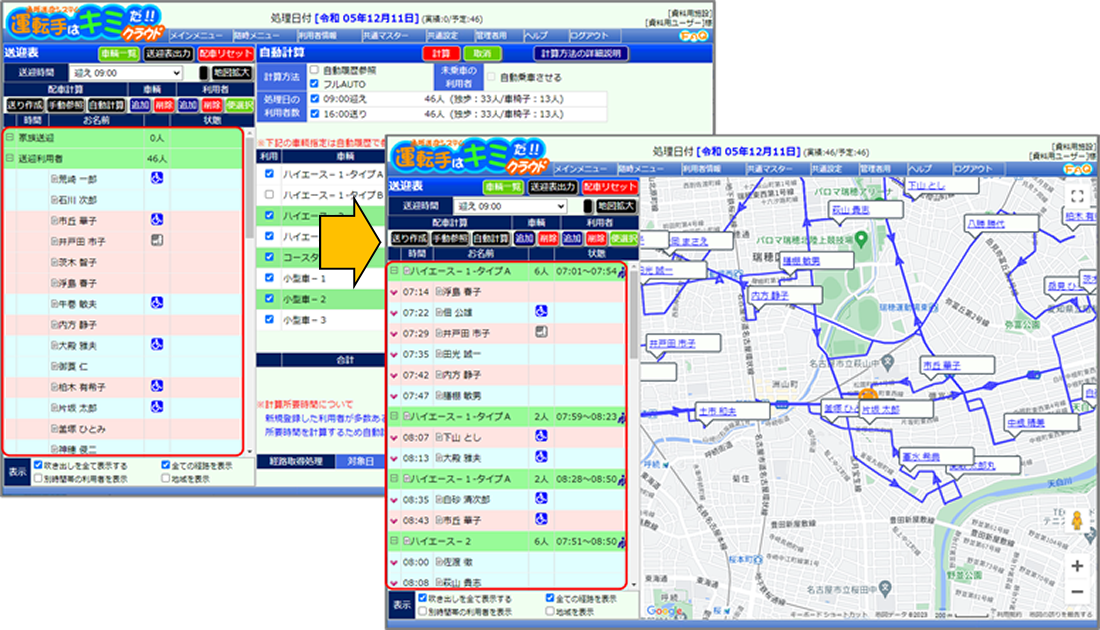The width and height of the screenshot is (1100, 630).
Task: Click 市丘 華子's wheelchair icon in the back window
Action: pos(156,220)
